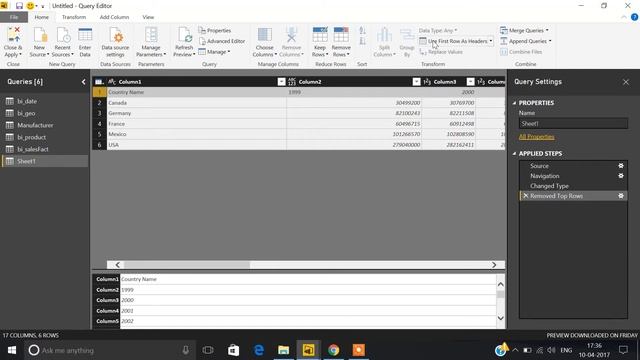Delete the Removed Top Rows step
Image resolution: width=640 pixels, height=360 pixels.
[525, 196]
